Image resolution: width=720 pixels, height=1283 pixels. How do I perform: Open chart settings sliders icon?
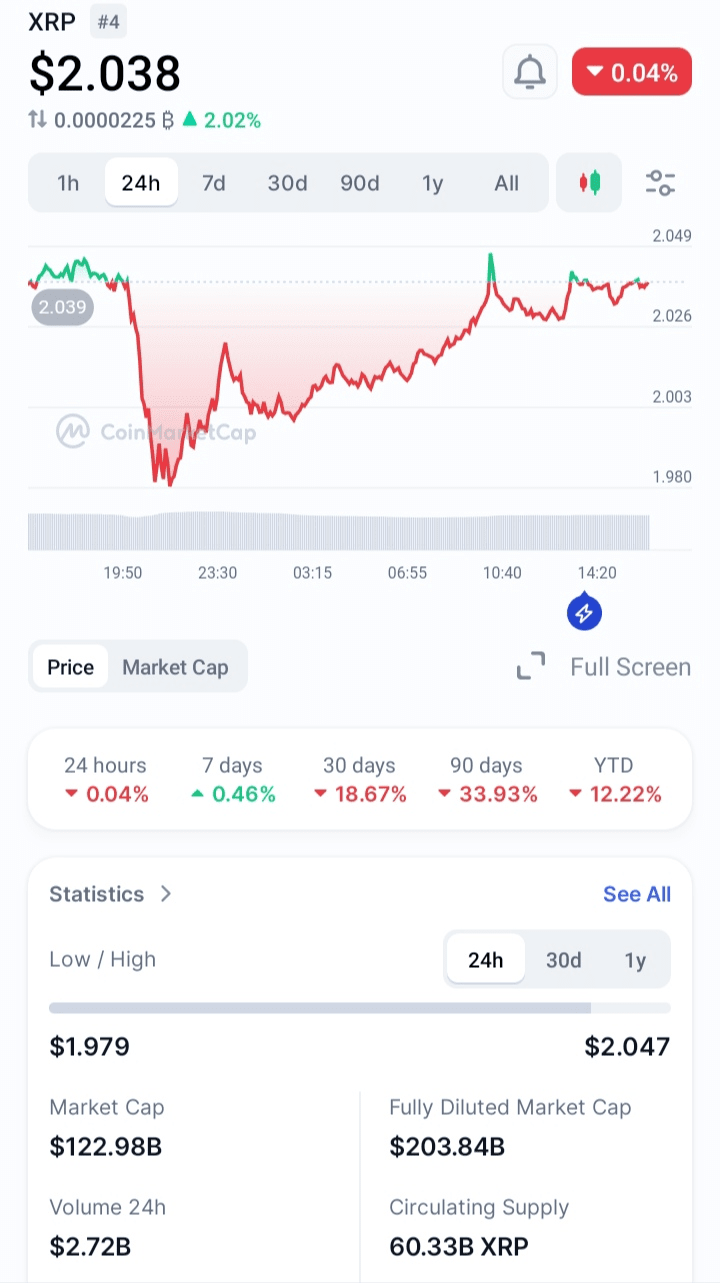point(660,183)
